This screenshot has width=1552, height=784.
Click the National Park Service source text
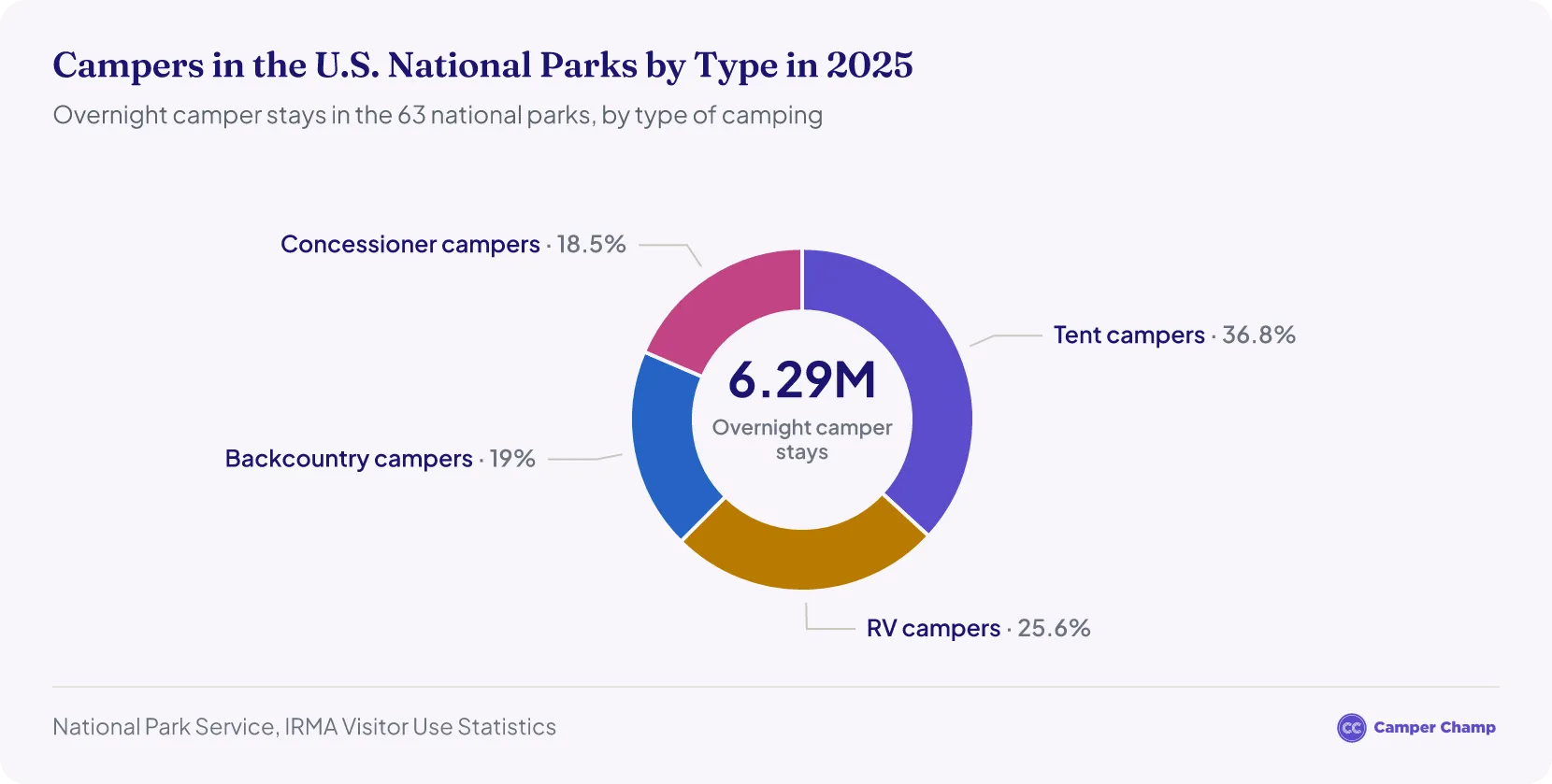coord(304,727)
